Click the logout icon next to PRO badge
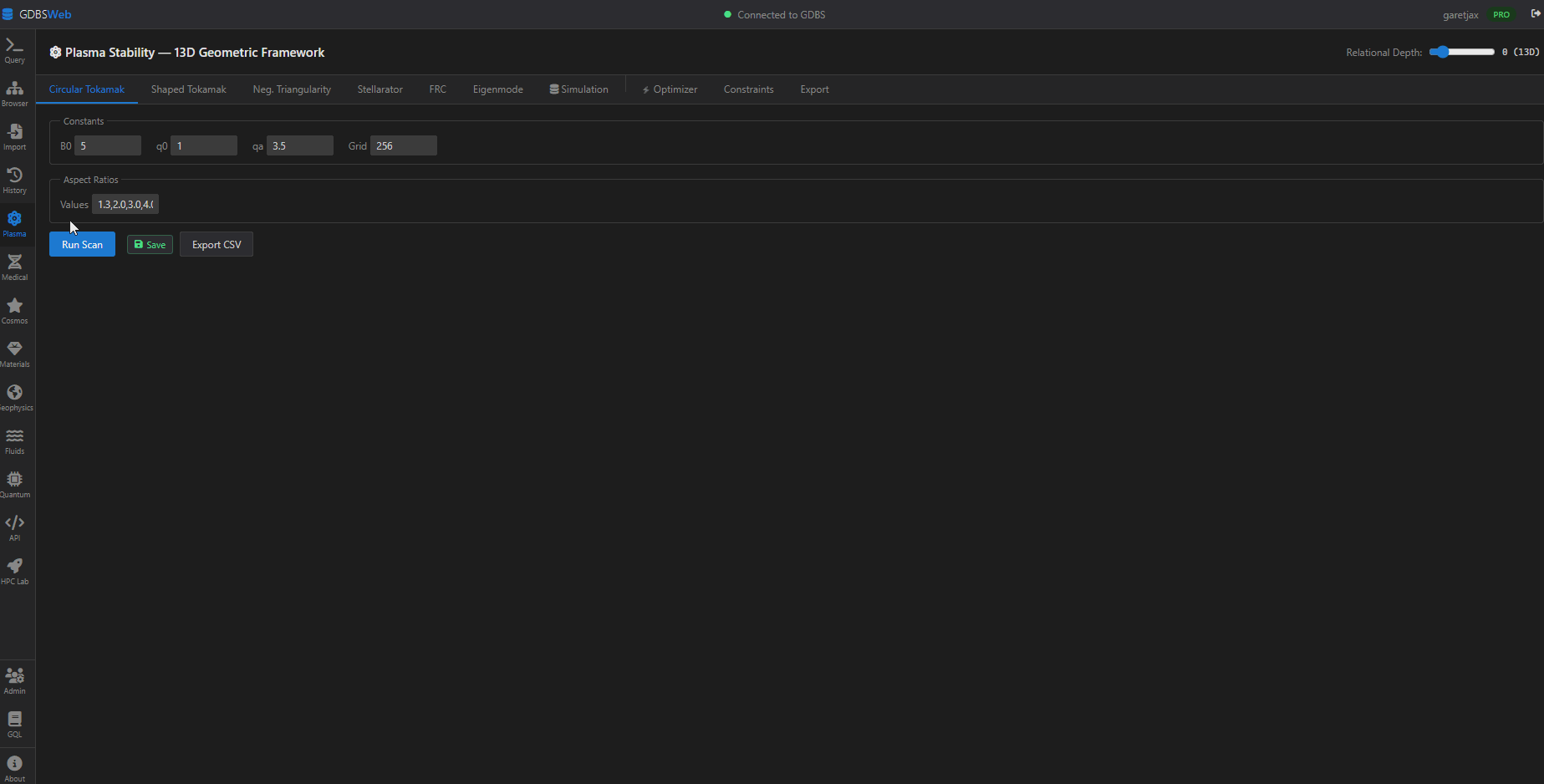Image resolution: width=1544 pixels, height=784 pixels. (1535, 14)
